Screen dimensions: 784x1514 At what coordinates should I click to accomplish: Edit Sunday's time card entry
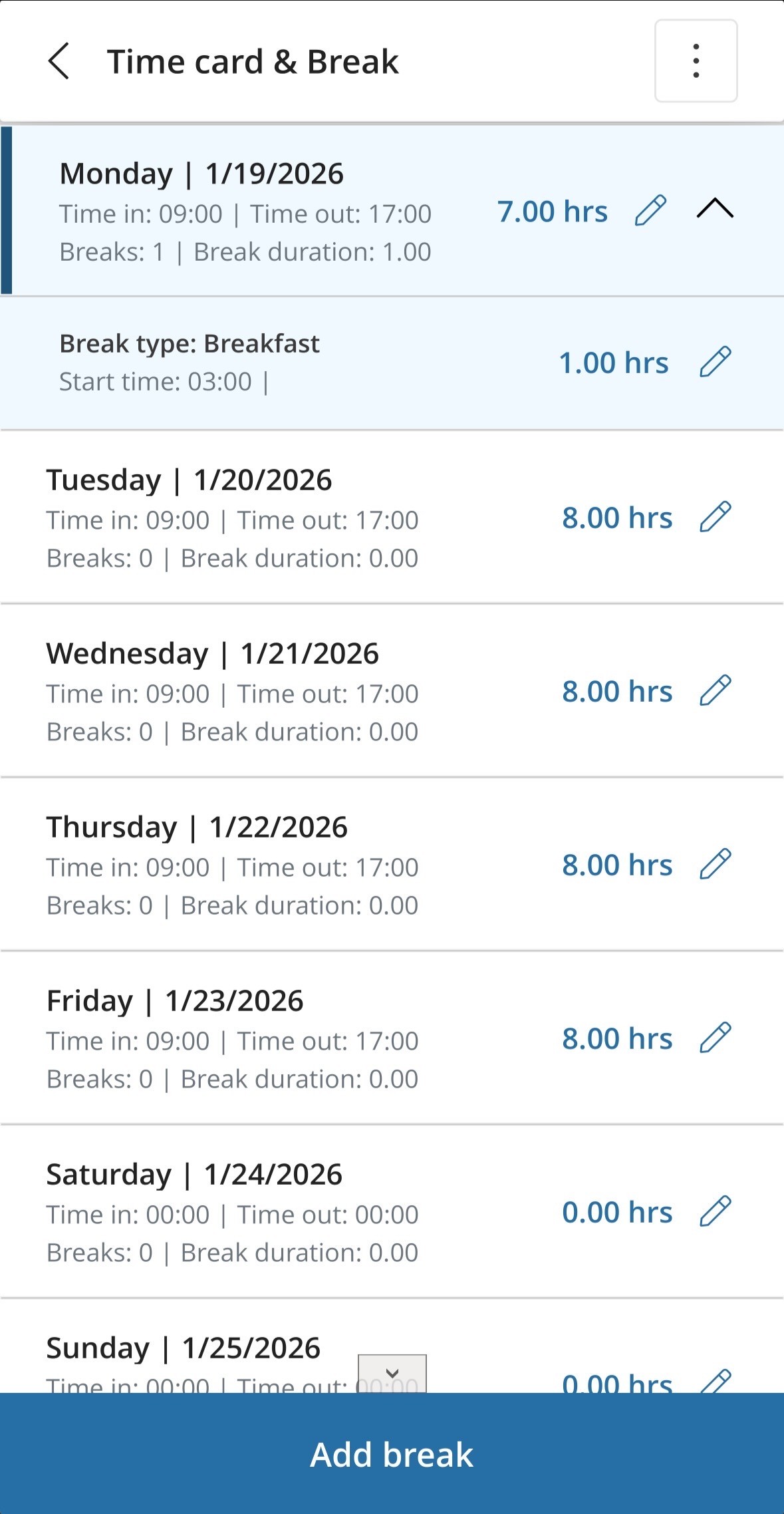pyautogui.click(x=716, y=1381)
